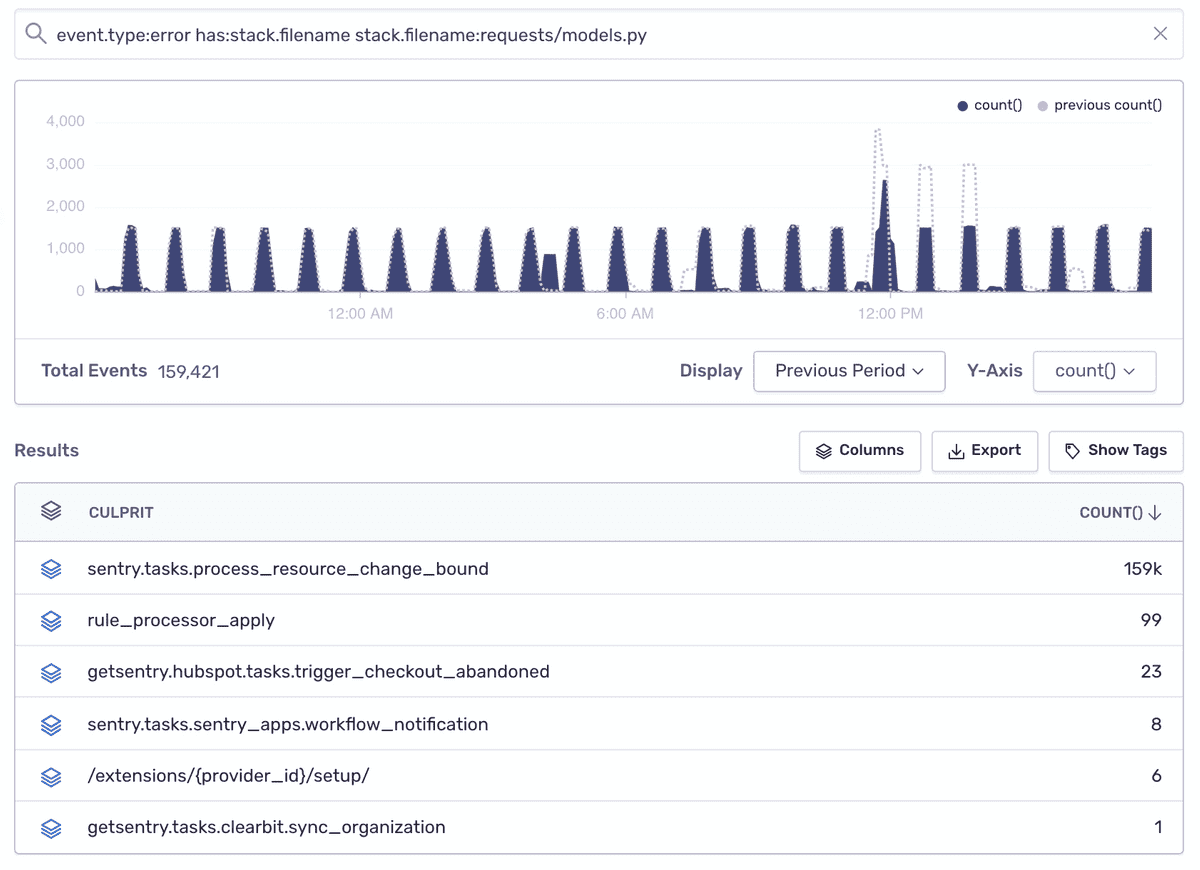Click the Export button

pyautogui.click(x=985, y=451)
